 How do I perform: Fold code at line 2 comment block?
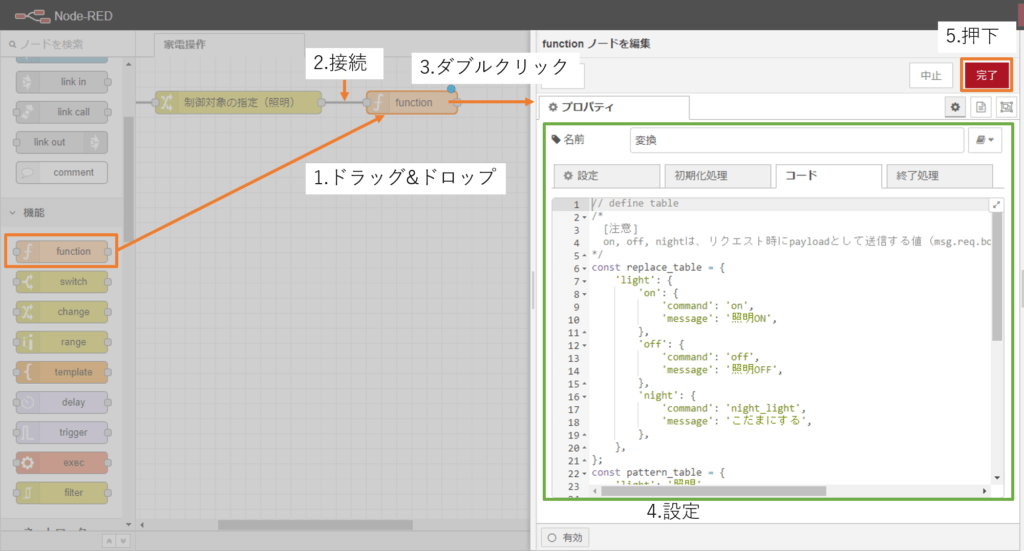pyautogui.click(x=584, y=217)
